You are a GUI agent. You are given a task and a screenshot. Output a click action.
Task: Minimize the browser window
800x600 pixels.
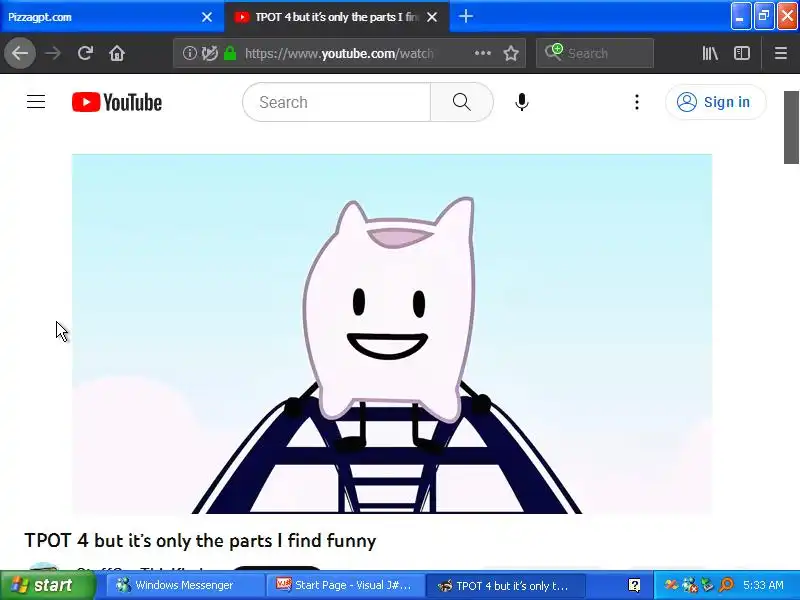740,16
